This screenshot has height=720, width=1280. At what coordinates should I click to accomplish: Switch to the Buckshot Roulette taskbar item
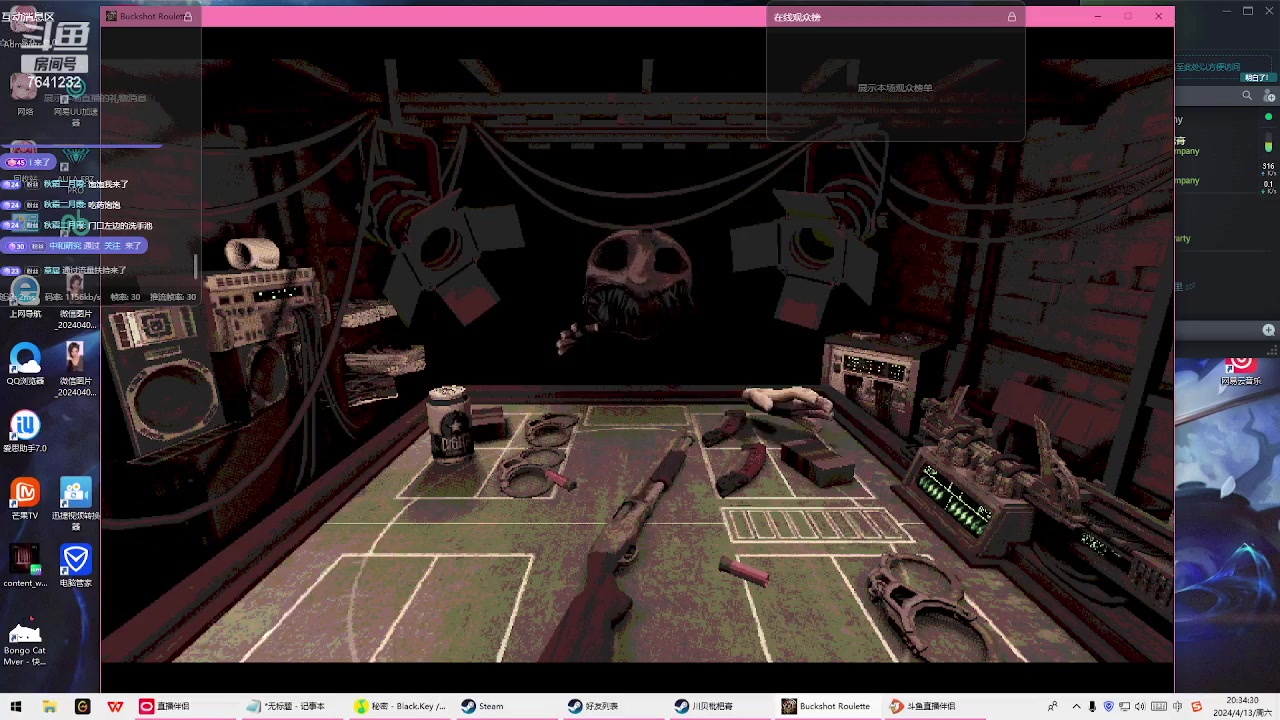[826, 706]
